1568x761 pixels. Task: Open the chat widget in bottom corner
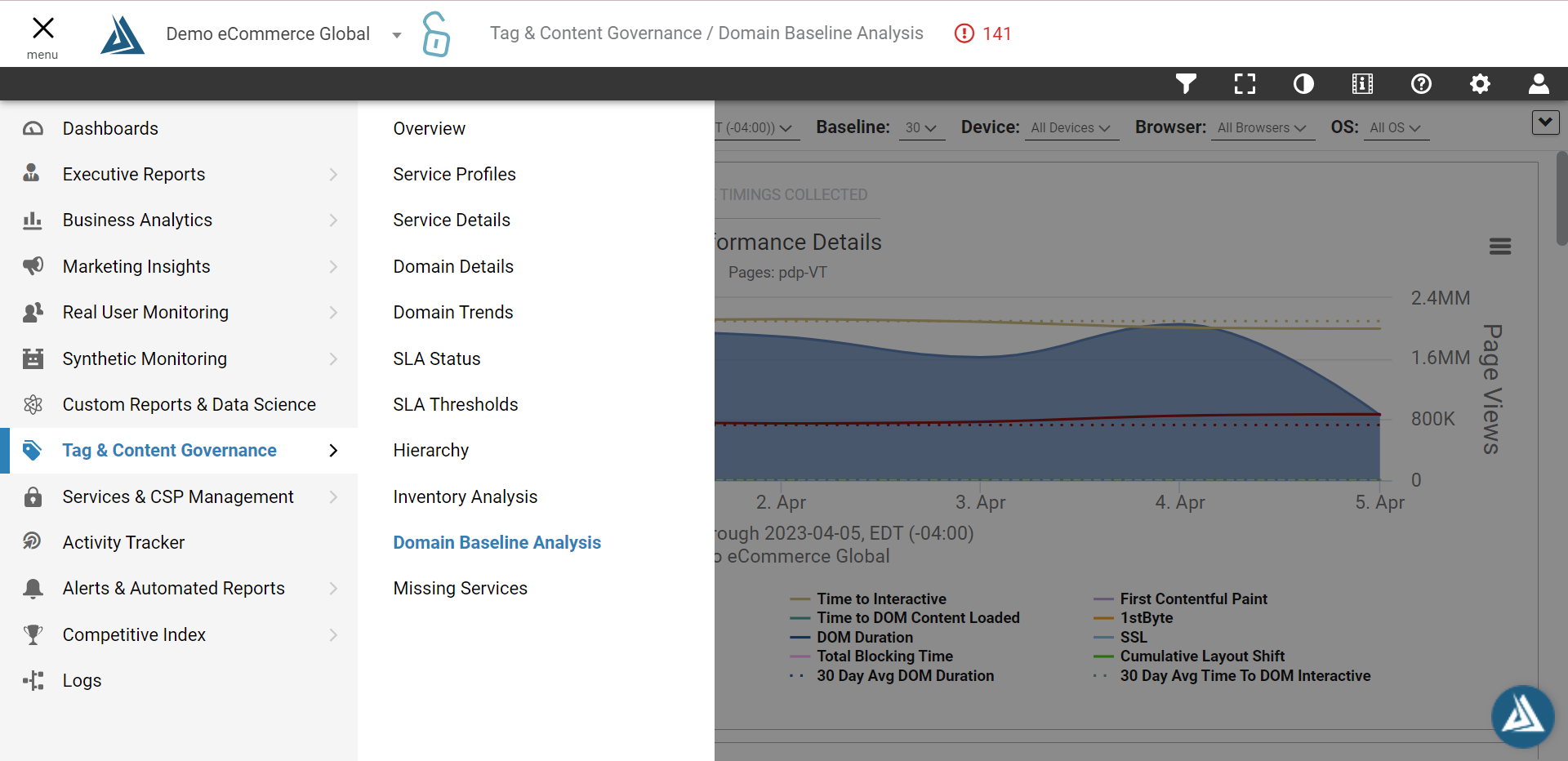(1523, 716)
